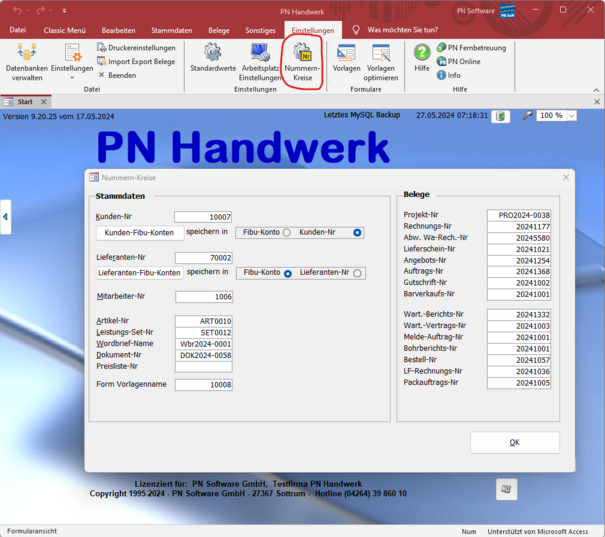Switch to the Belege ribbon tab
605x537 pixels.
click(x=219, y=30)
